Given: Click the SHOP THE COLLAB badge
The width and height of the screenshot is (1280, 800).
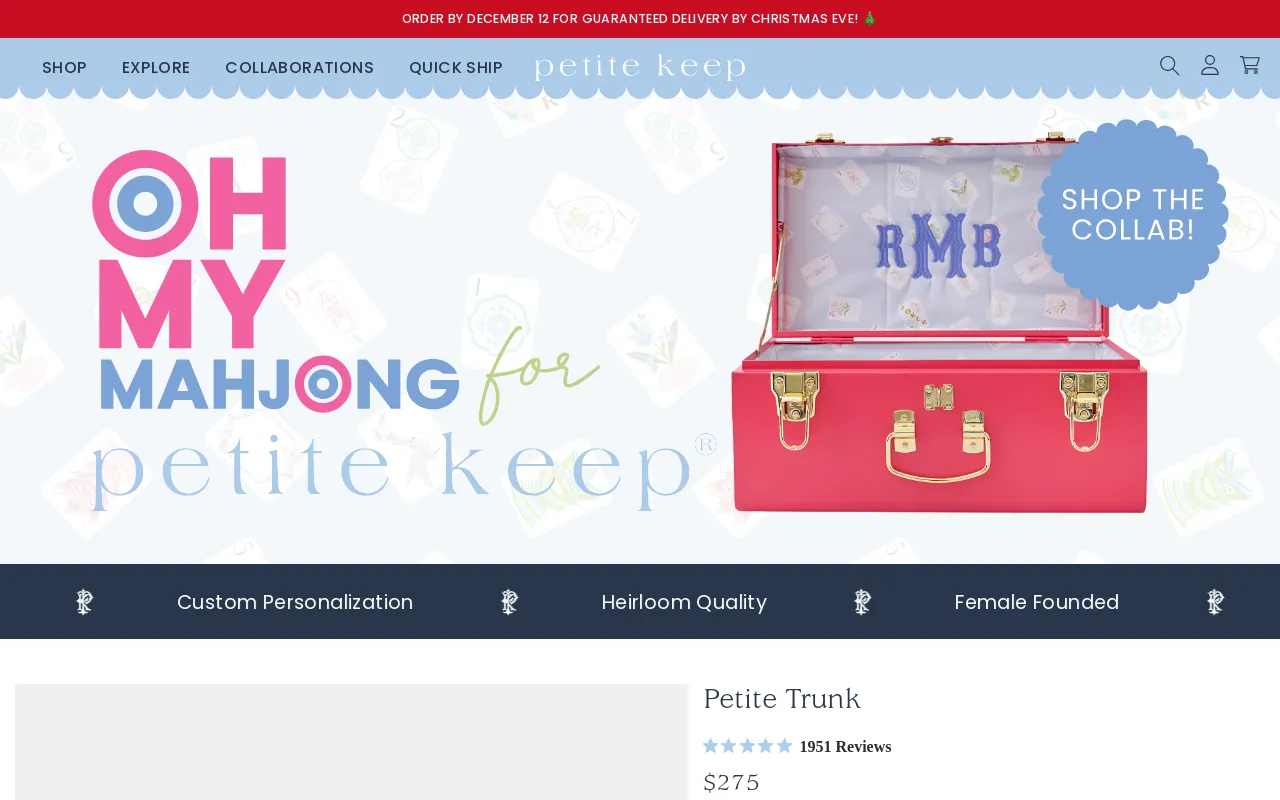Looking at the screenshot, I should tap(1133, 215).
